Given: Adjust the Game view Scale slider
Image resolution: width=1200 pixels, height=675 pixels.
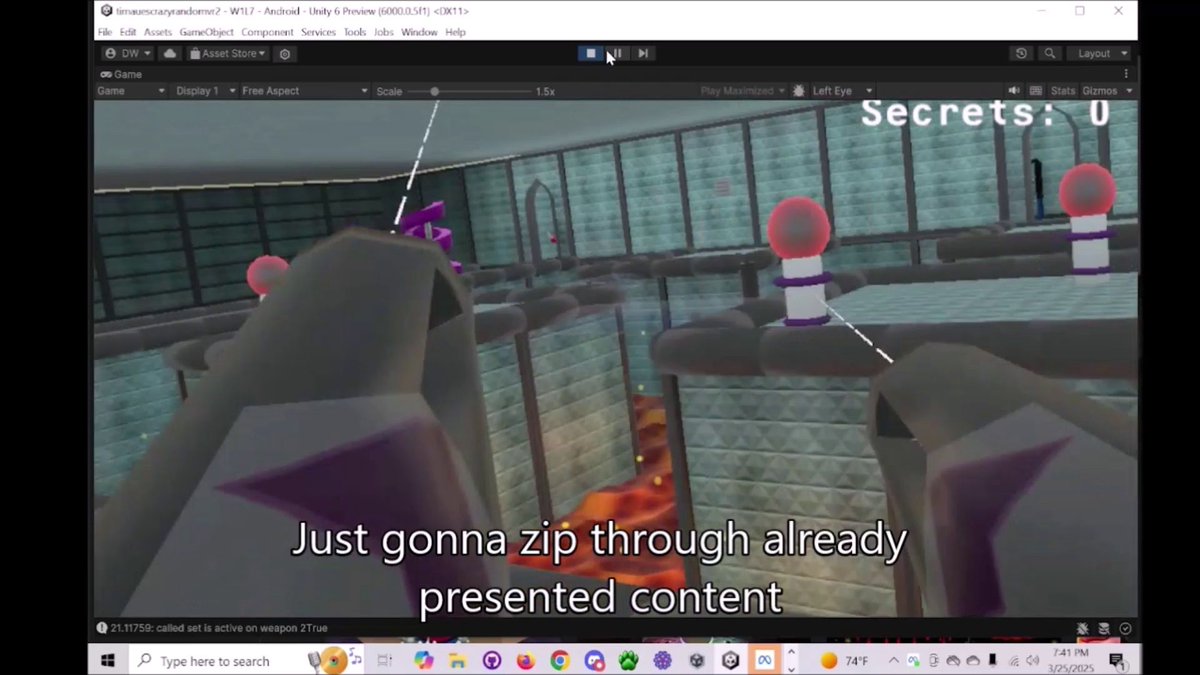Looking at the screenshot, I should pos(434,90).
